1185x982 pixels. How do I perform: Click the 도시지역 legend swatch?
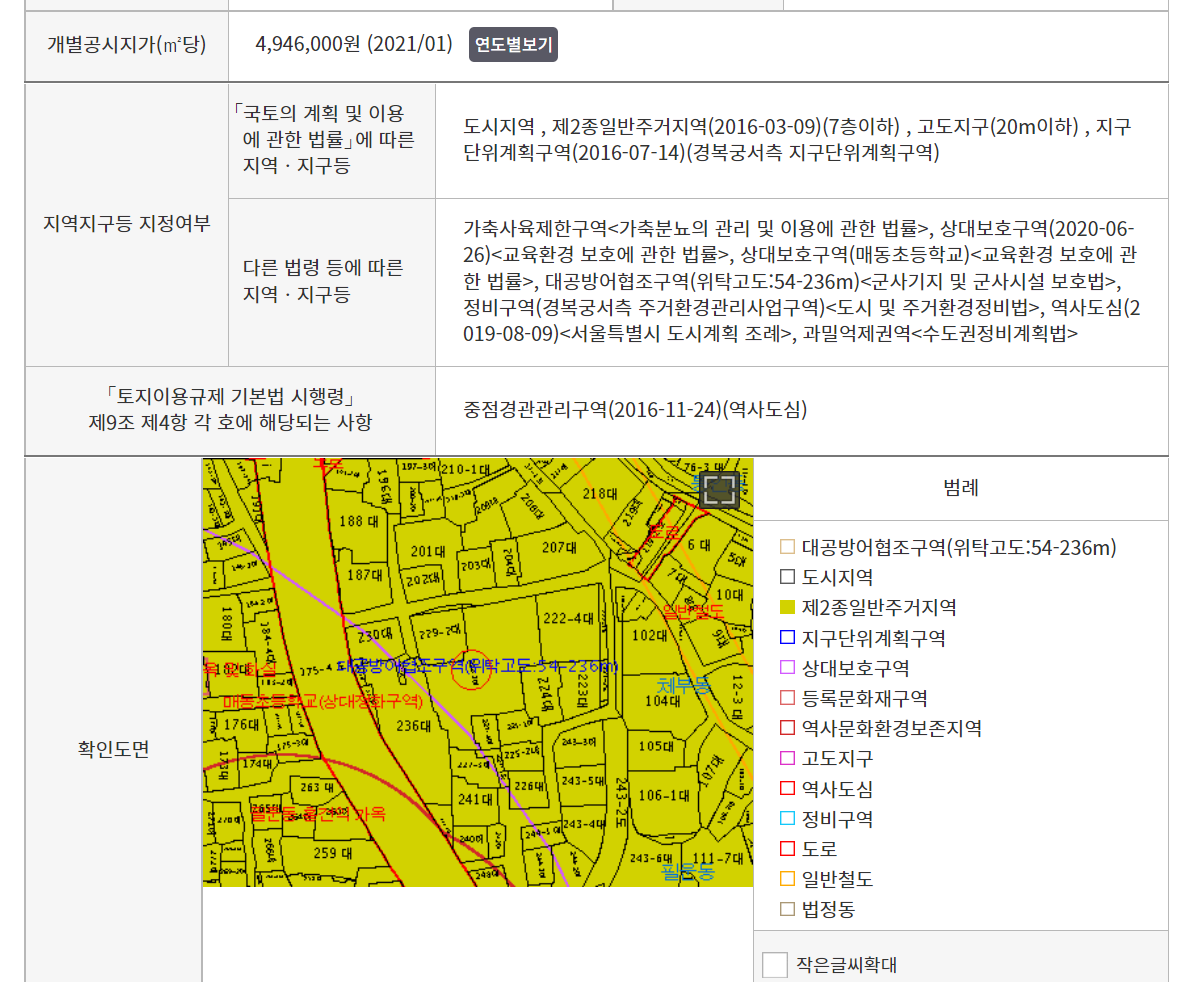click(787, 577)
